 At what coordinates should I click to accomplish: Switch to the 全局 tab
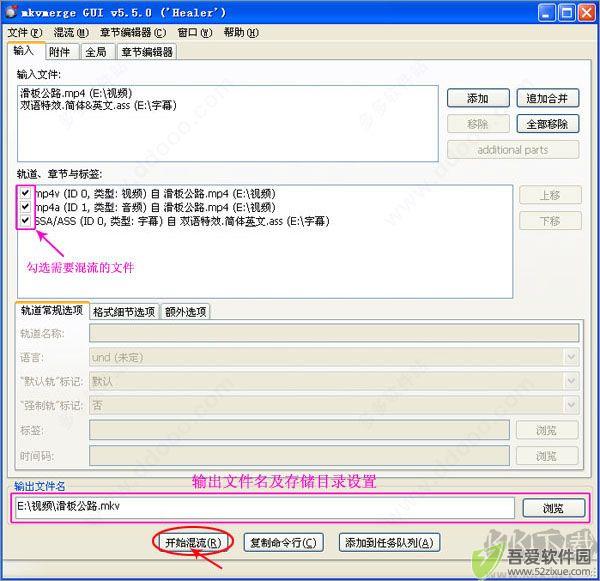(97, 52)
